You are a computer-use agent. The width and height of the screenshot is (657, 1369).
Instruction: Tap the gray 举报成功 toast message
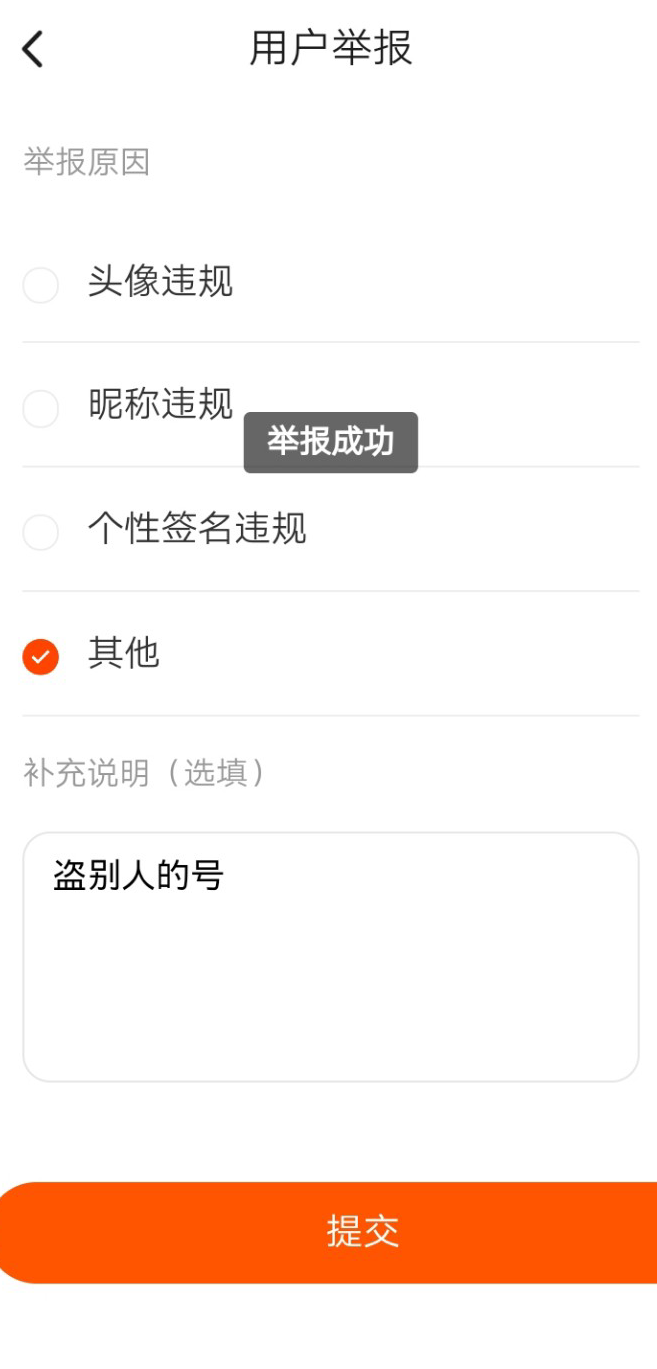[330, 442]
